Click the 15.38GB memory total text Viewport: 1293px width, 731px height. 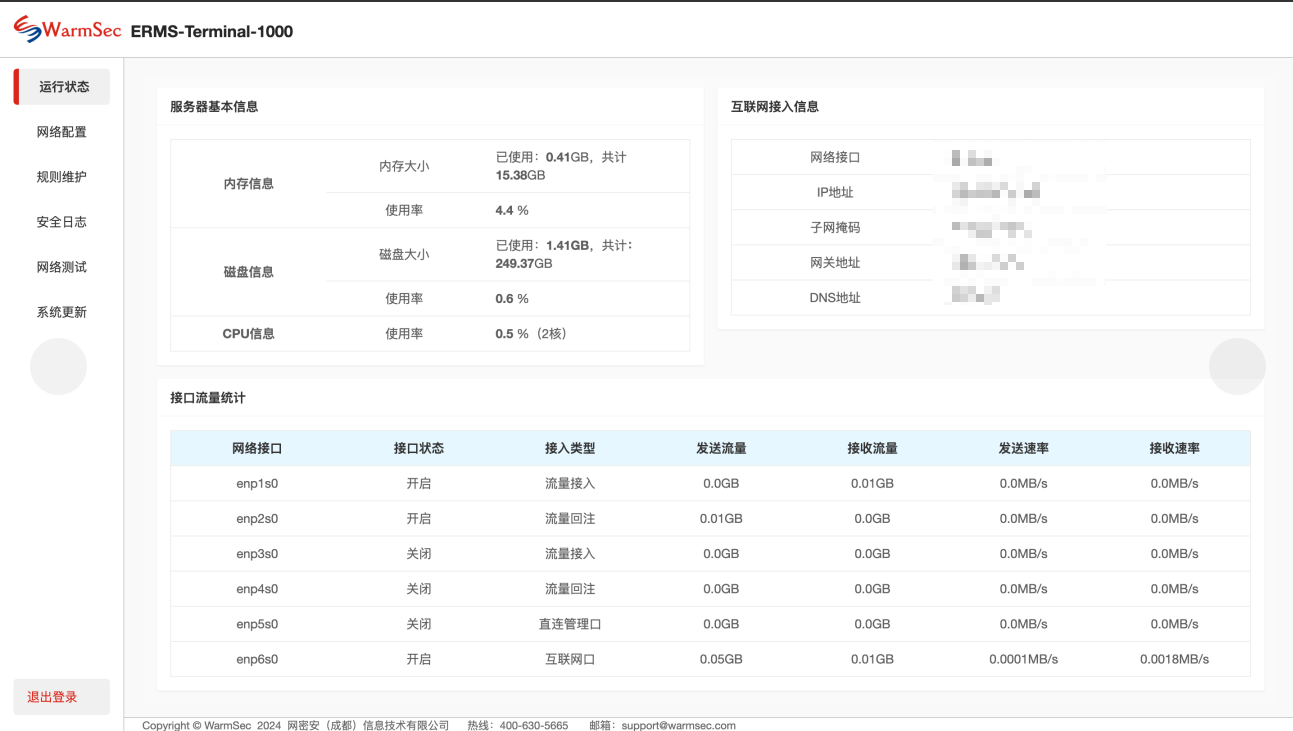pyautogui.click(x=520, y=175)
